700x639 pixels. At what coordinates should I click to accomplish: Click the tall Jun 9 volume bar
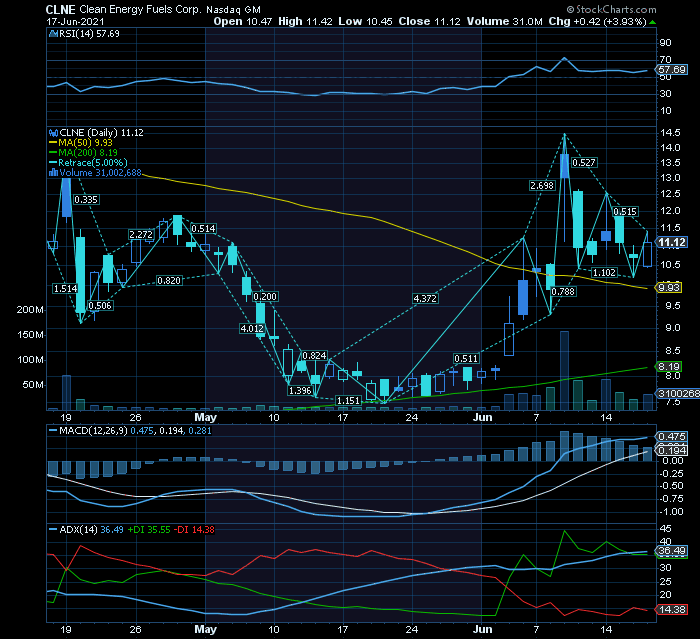[x=564, y=371]
